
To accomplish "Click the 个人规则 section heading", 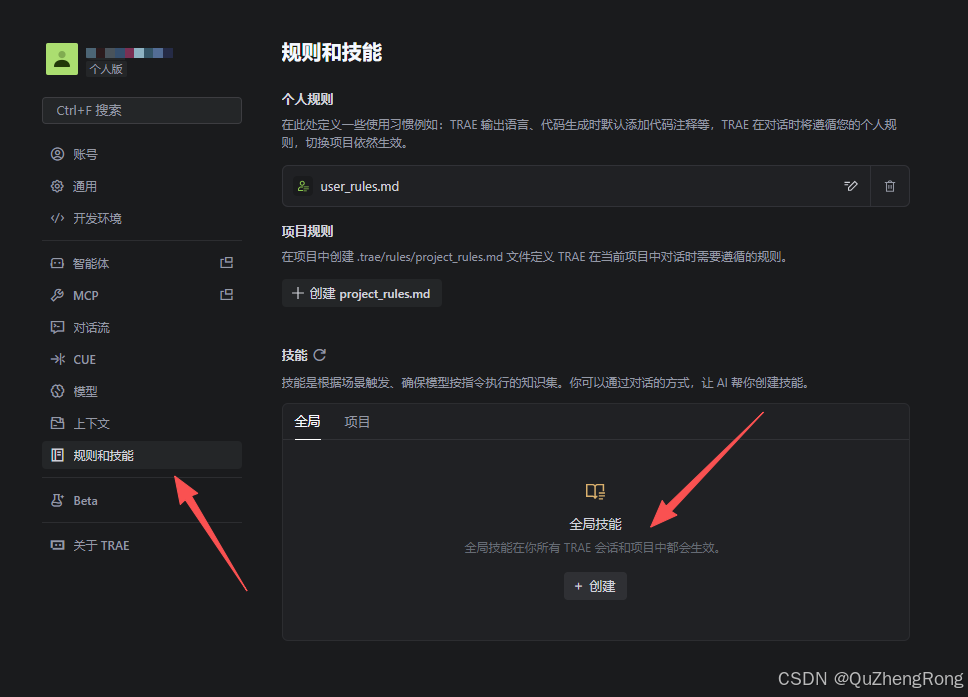I will (x=307, y=99).
